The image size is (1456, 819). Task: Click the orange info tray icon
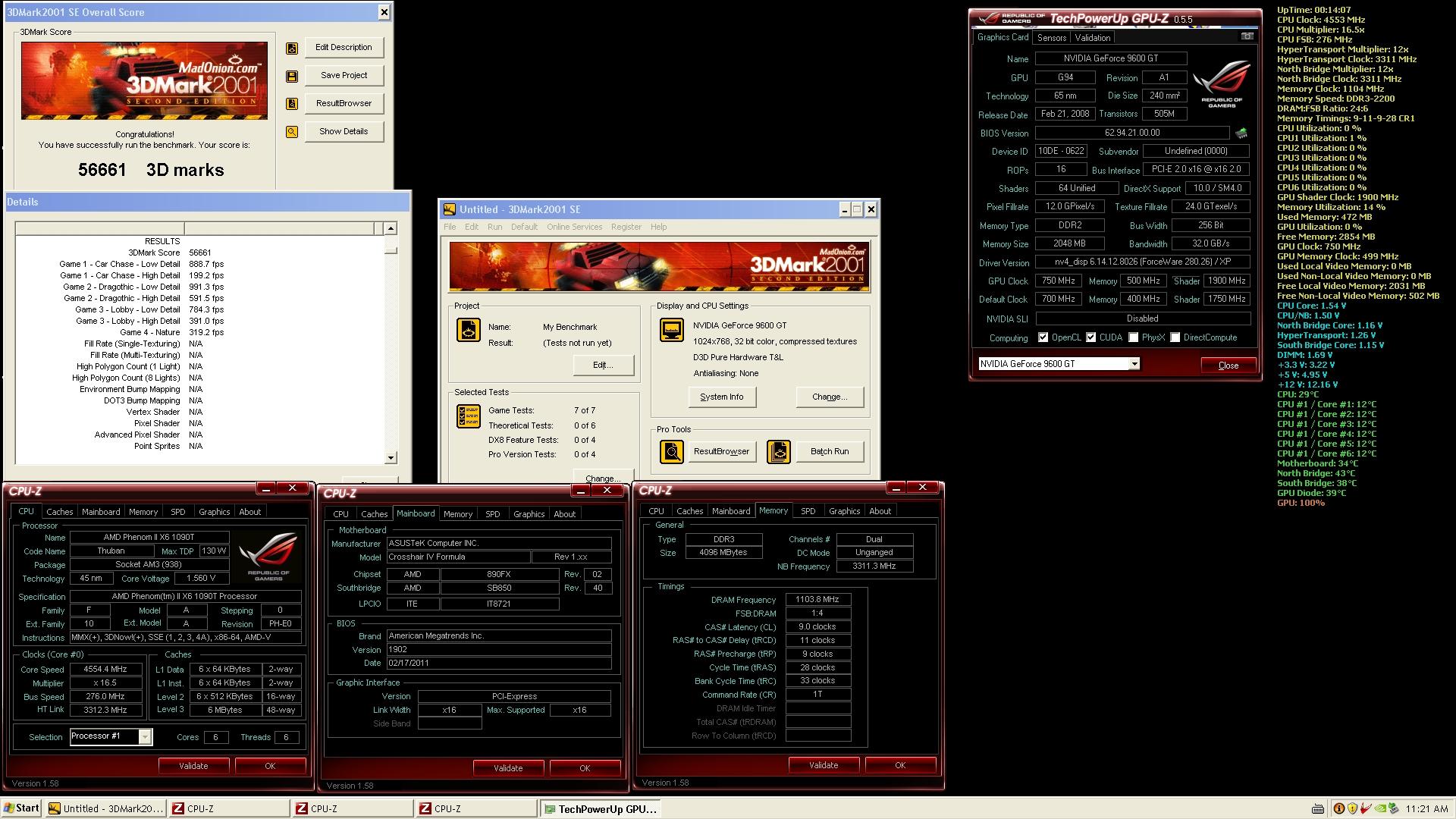1339,809
